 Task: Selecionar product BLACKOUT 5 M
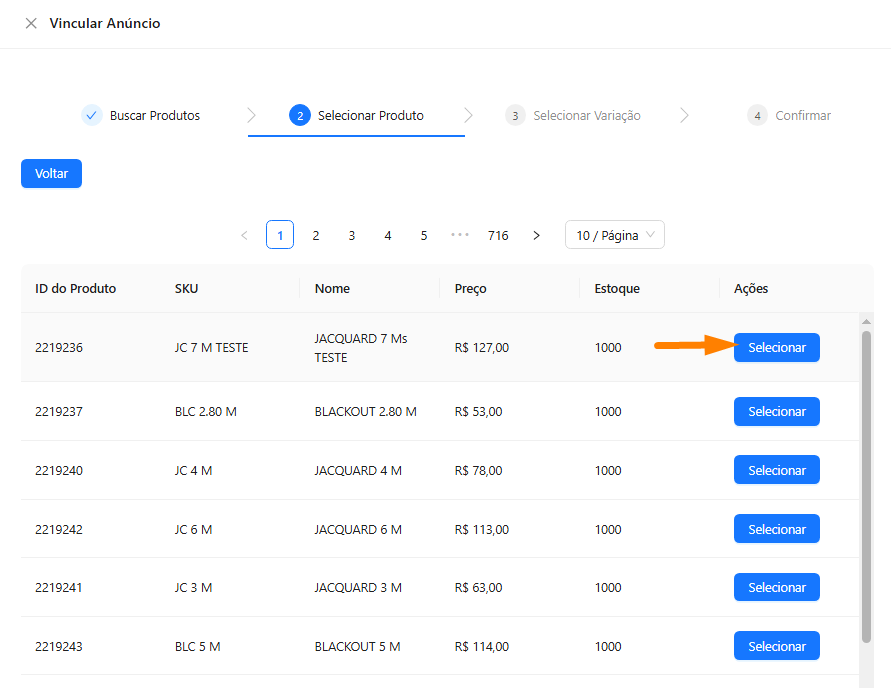pyautogui.click(x=777, y=646)
